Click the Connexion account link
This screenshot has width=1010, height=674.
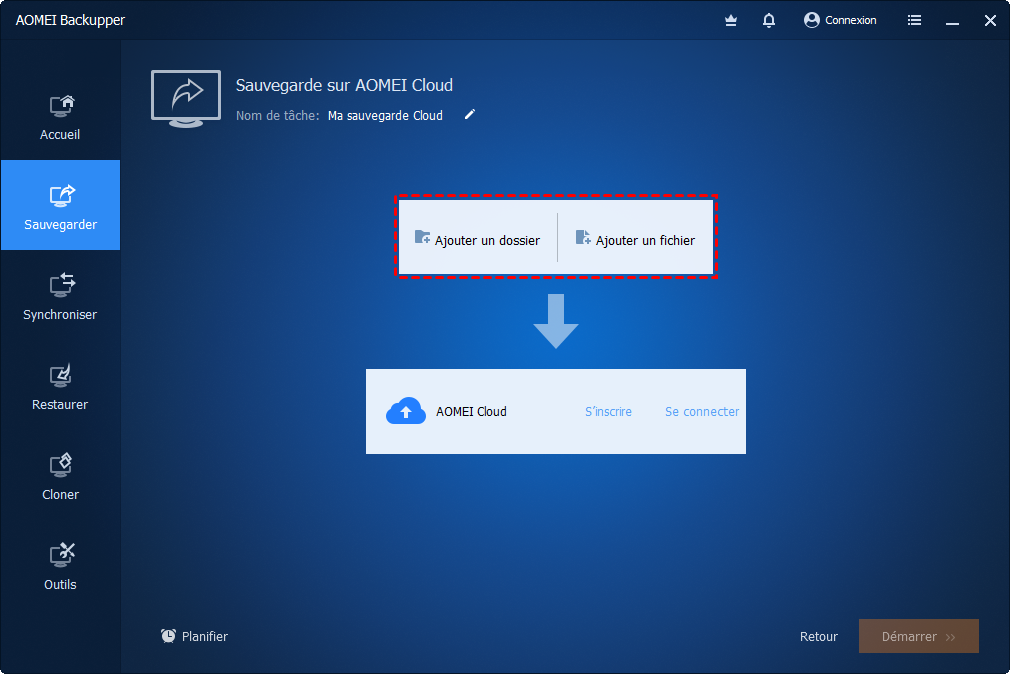click(x=840, y=20)
